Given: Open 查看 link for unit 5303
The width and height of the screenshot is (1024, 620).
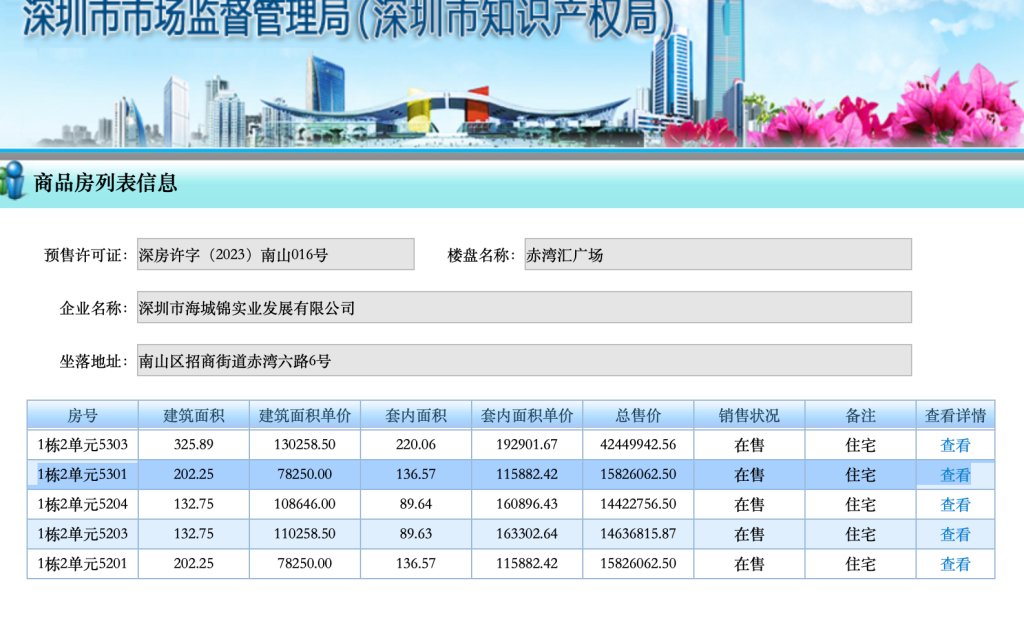Looking at the screenshot, I should click(x=955, y=445).
